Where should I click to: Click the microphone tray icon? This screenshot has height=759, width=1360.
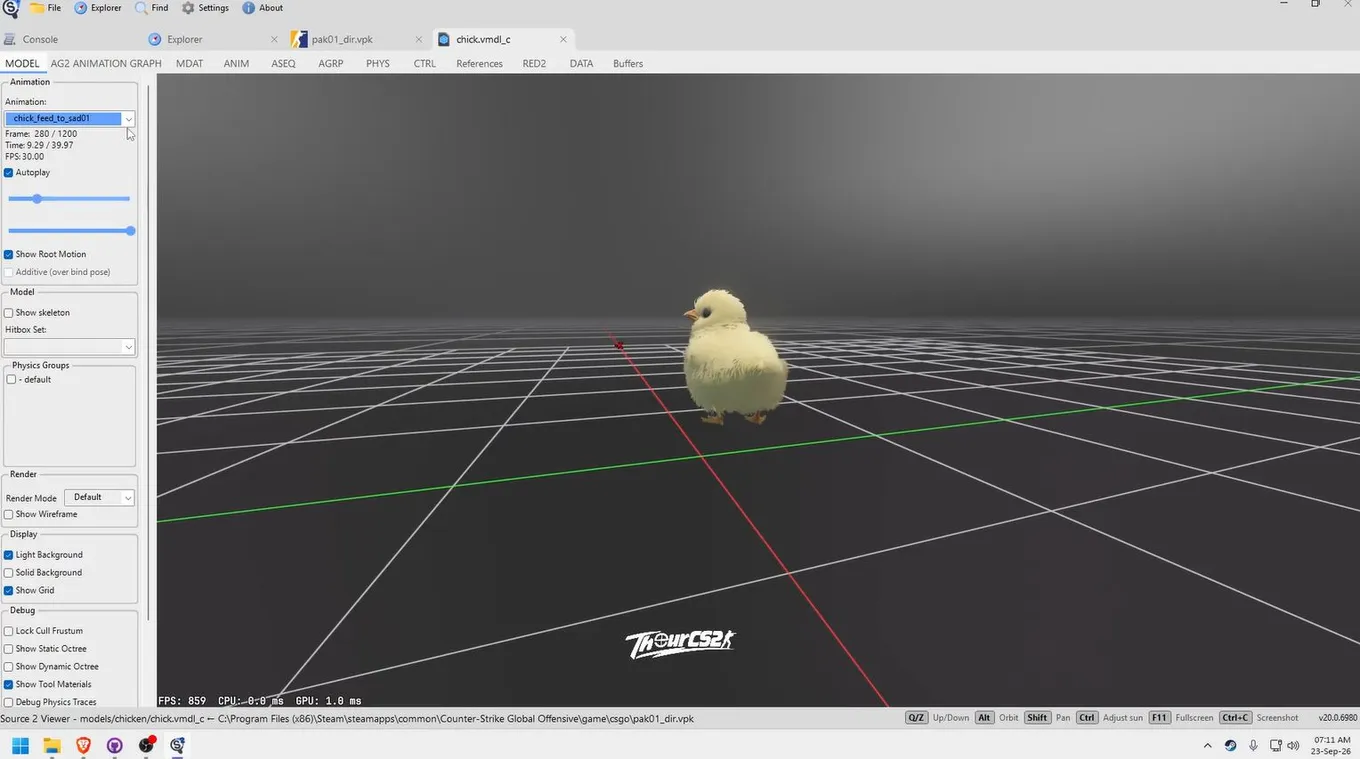pyautogui.click(x=1253, y=746)
